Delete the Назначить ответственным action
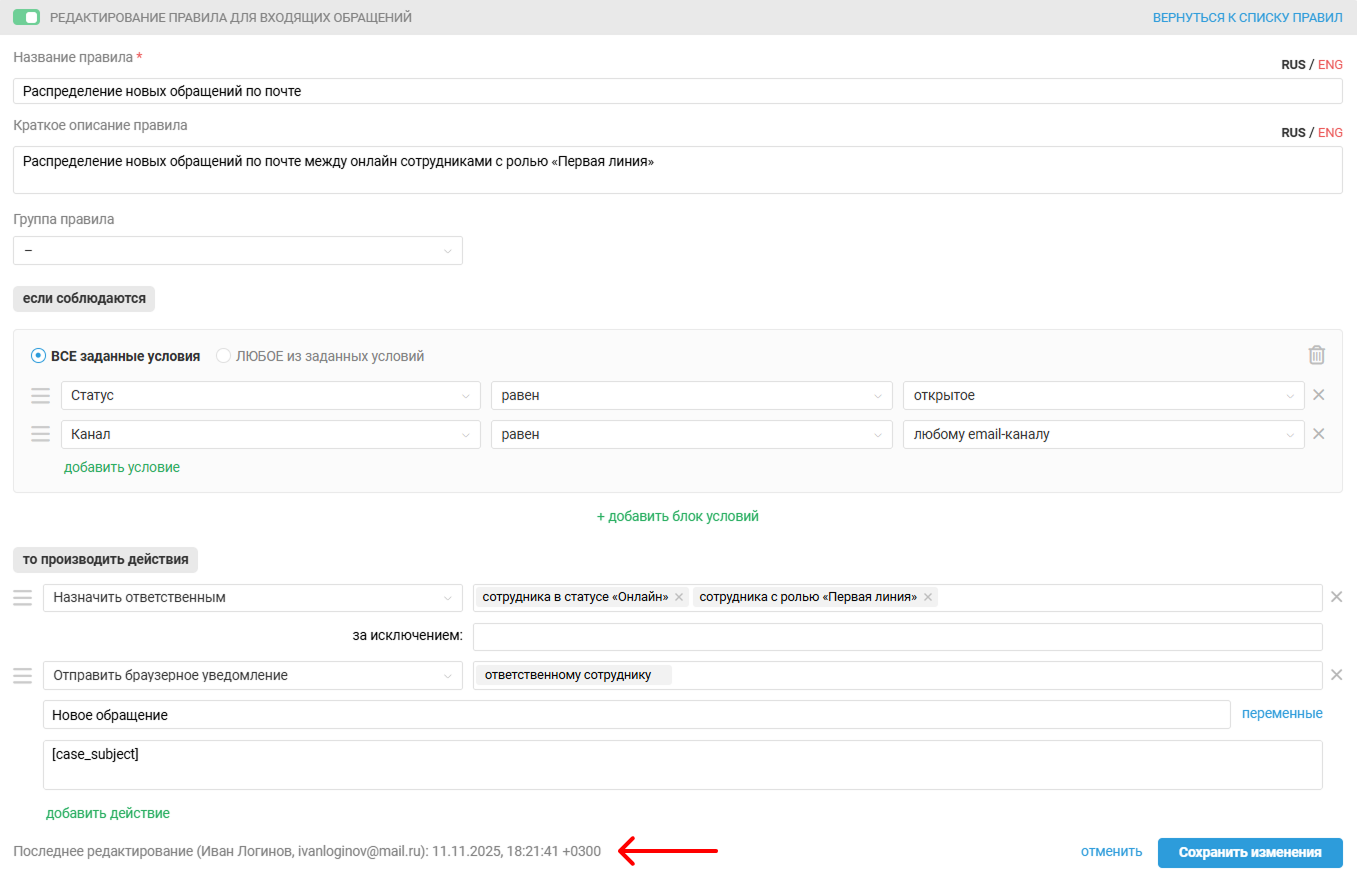This screenshot has width=1357, height=885. [1336, 597]
